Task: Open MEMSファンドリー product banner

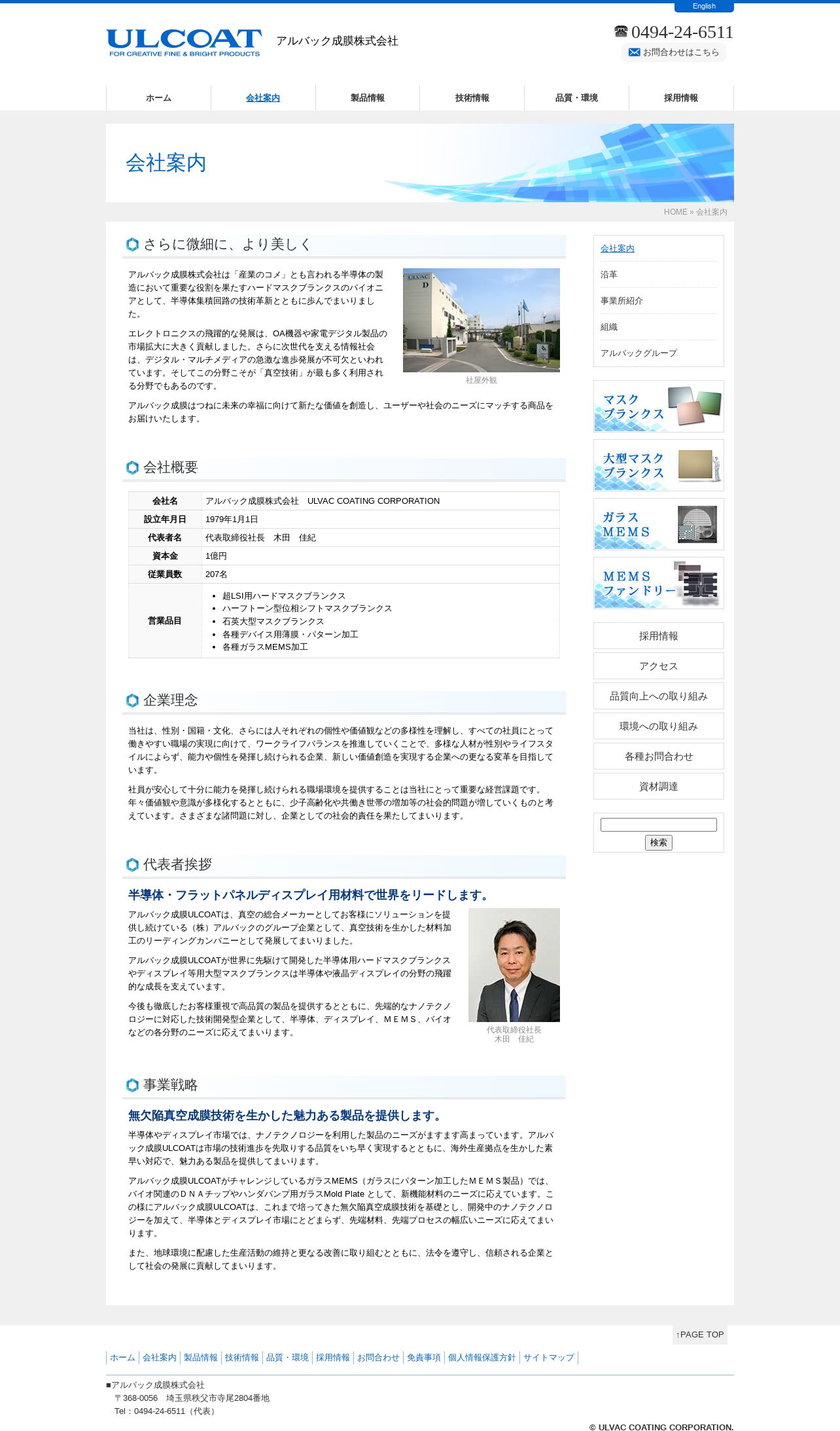Action: [x=659, y=583]
